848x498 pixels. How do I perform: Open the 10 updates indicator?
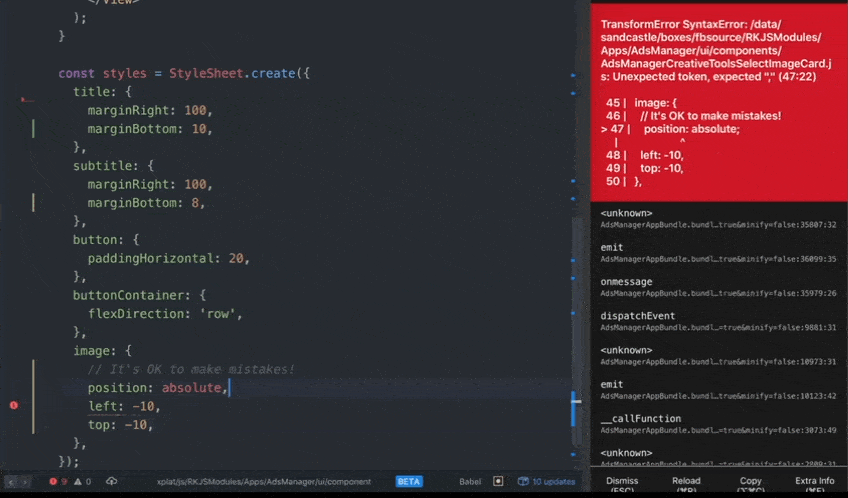click(x=546, y=481)
